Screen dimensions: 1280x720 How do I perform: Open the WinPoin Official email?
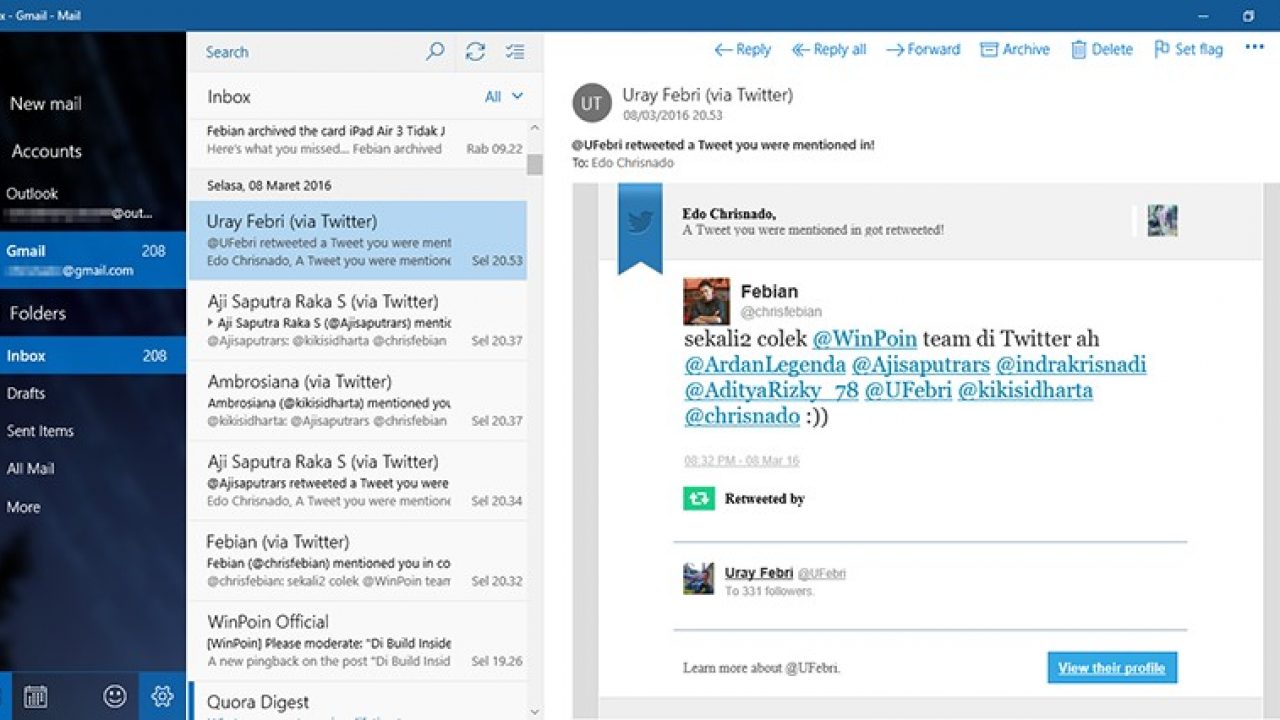pos(357,641)
